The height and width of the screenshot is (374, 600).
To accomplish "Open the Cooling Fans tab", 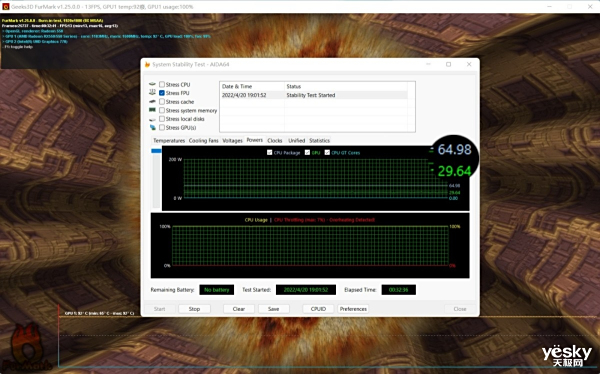I will [204, 140].
